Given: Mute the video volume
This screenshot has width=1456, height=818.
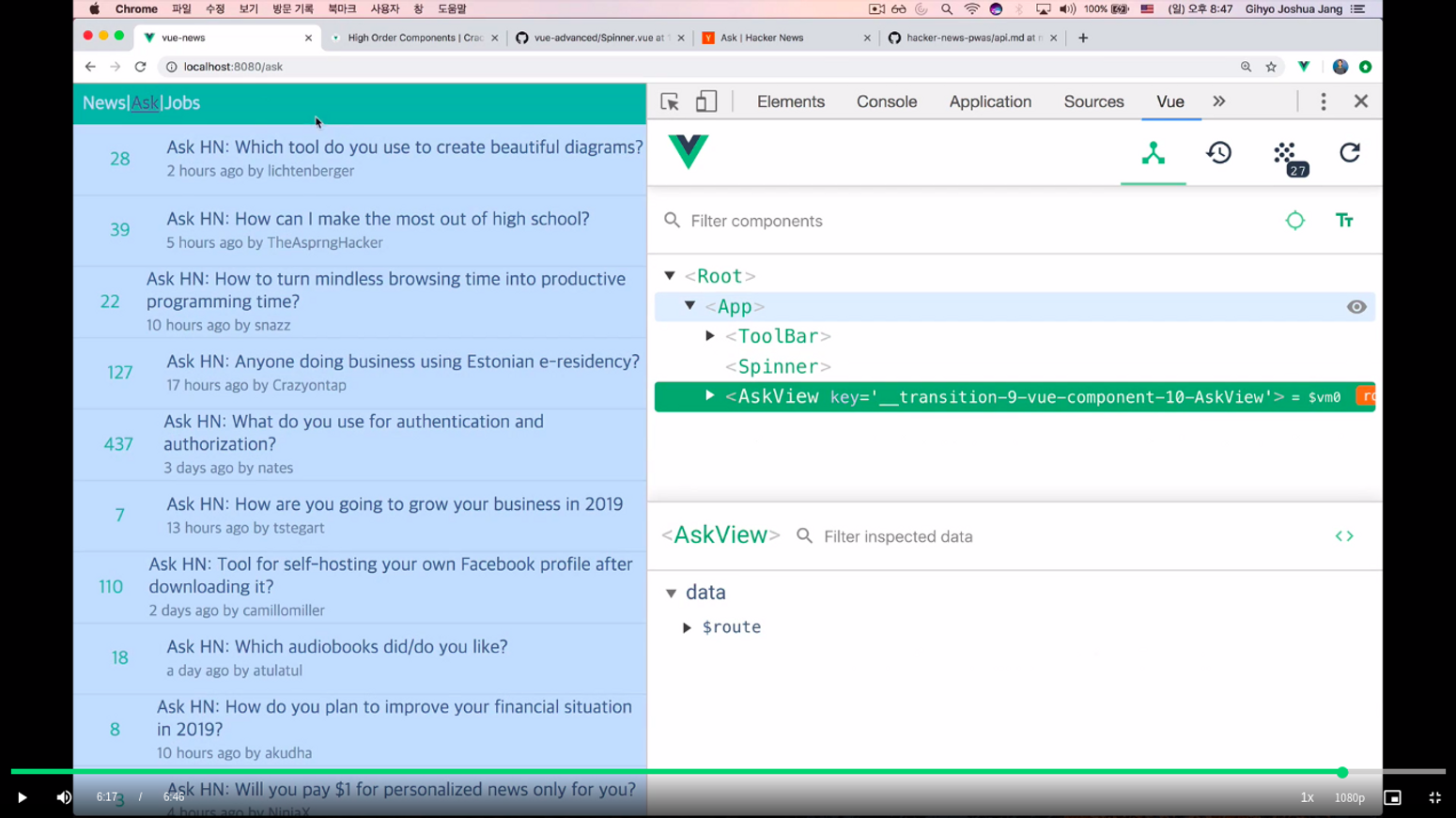Looking at the screenshot, I should 64,797.
